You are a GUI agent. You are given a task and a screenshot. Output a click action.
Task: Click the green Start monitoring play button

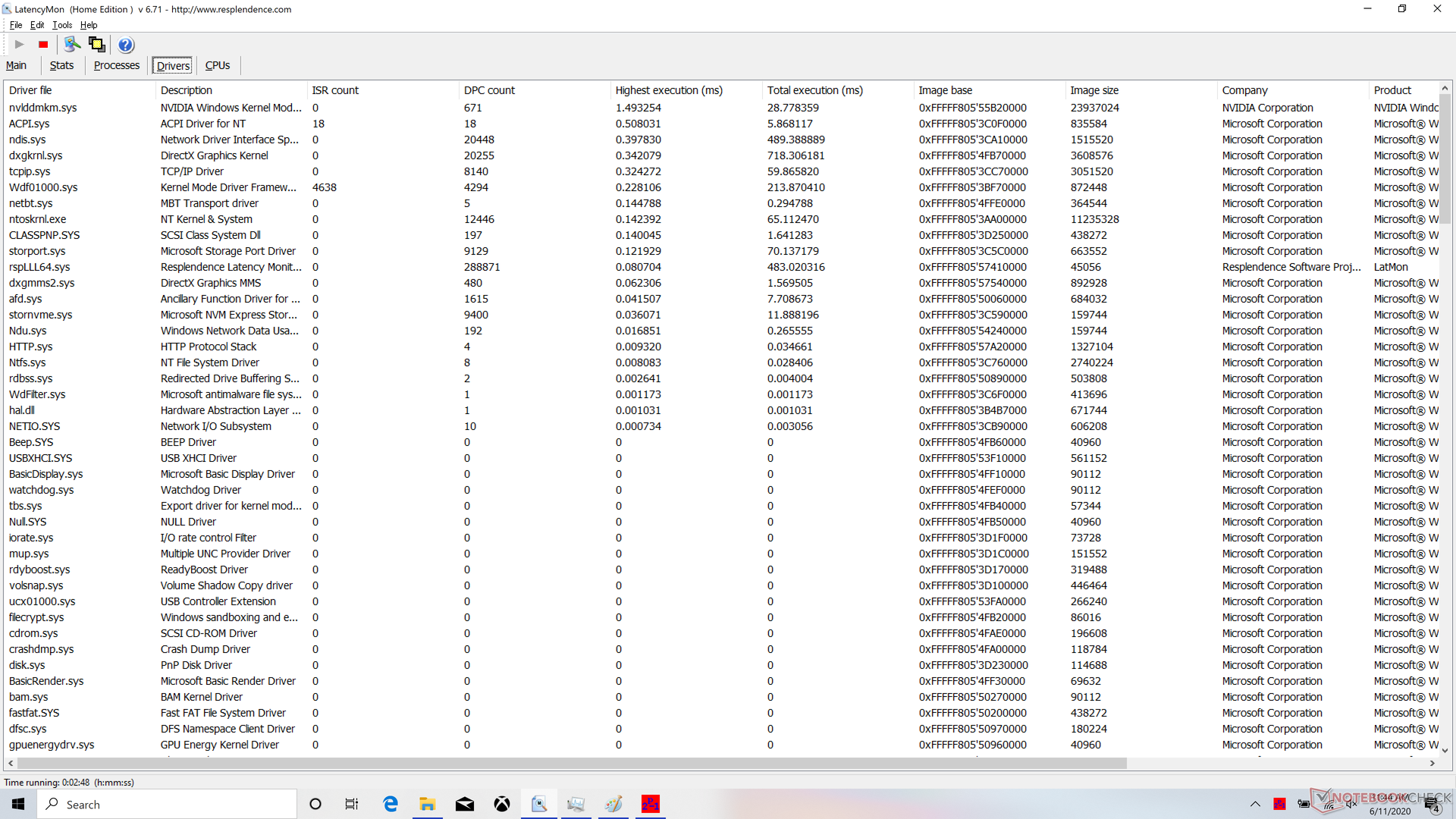[x=20, y=45]
